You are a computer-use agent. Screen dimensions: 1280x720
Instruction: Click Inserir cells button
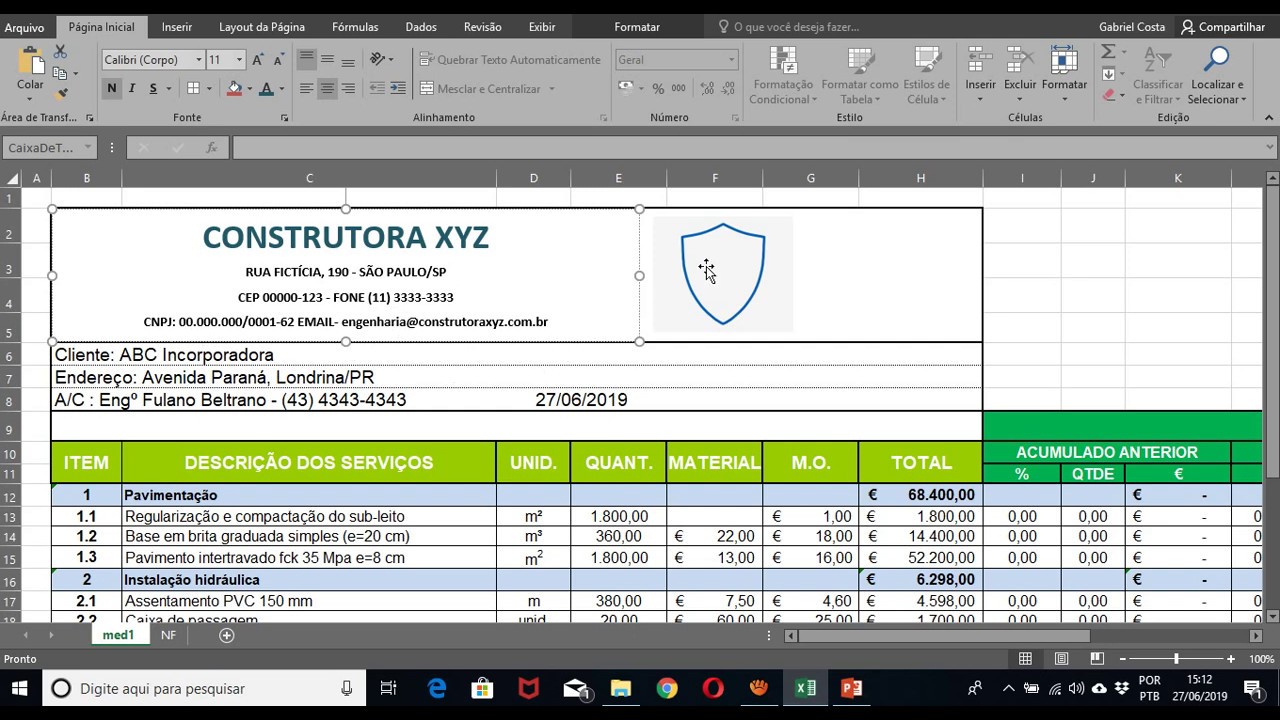tap(981, 76)
